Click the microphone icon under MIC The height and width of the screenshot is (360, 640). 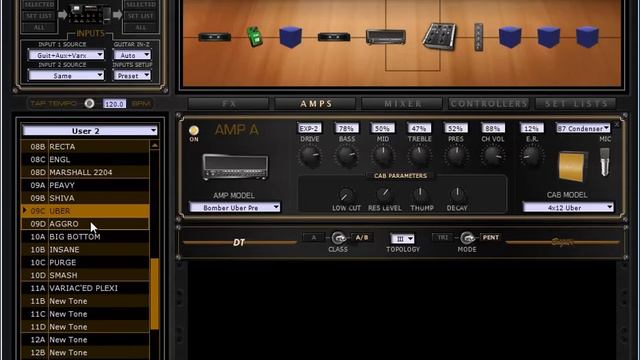pos(604,162)
